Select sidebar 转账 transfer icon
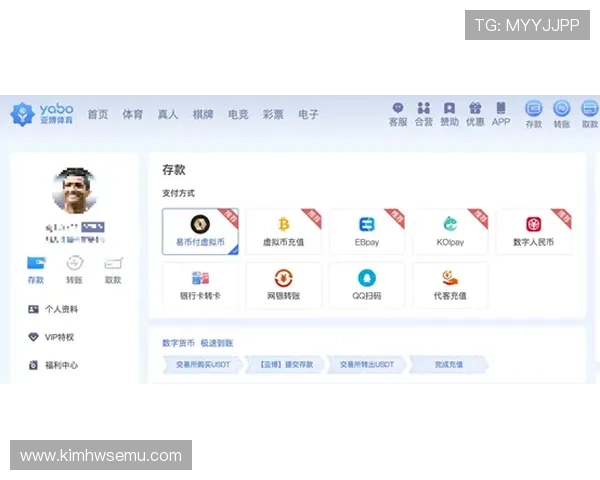 pyautogui.click(x=74, y=263)
